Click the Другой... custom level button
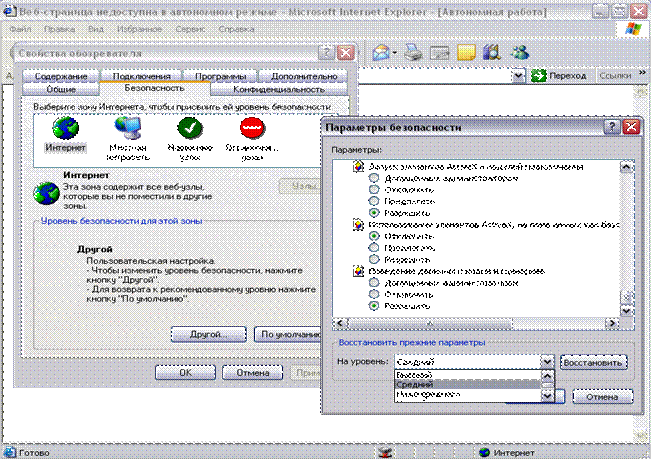 tap(209, 334)
